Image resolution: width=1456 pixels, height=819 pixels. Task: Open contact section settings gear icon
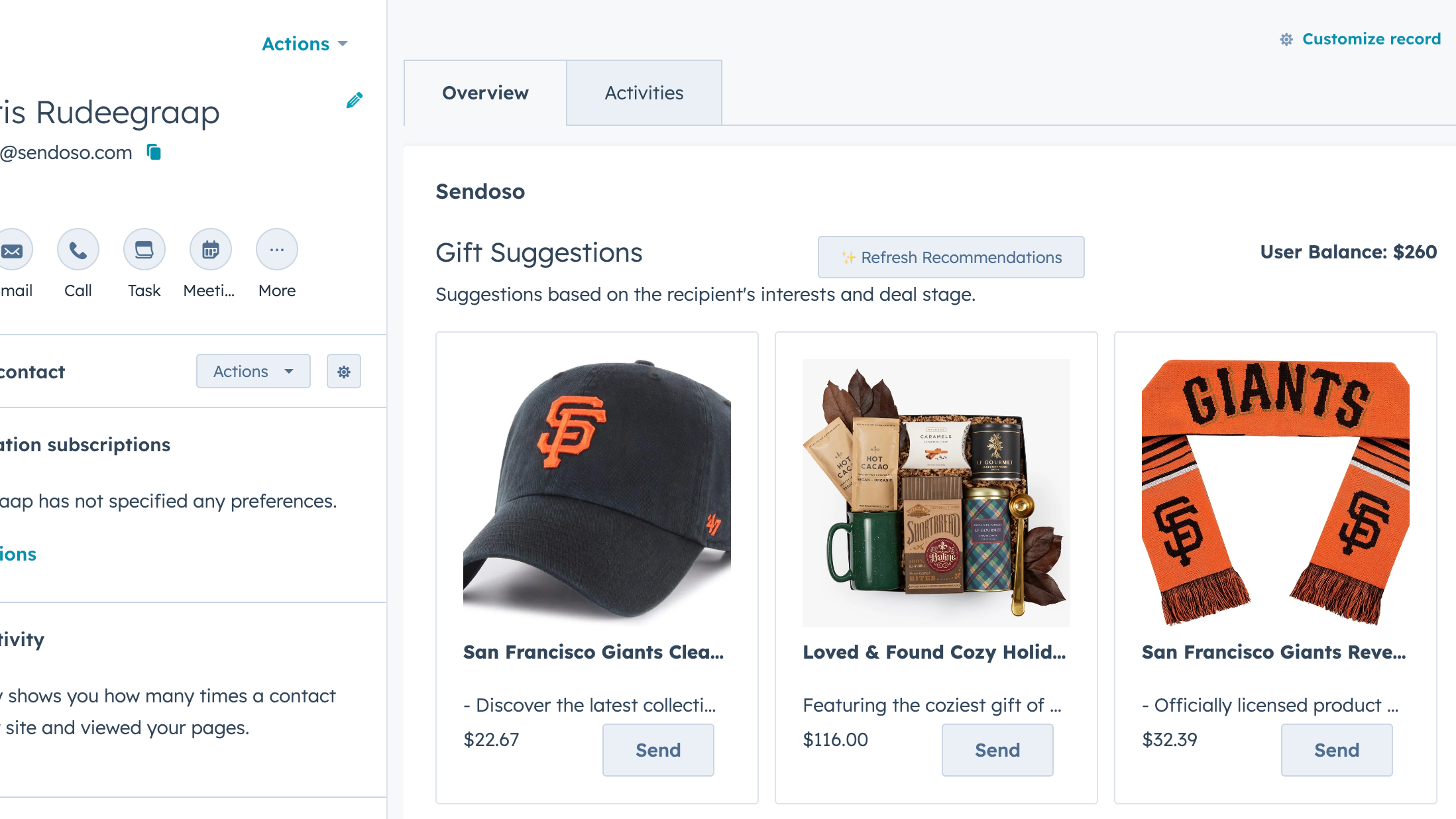click(344, 372)
